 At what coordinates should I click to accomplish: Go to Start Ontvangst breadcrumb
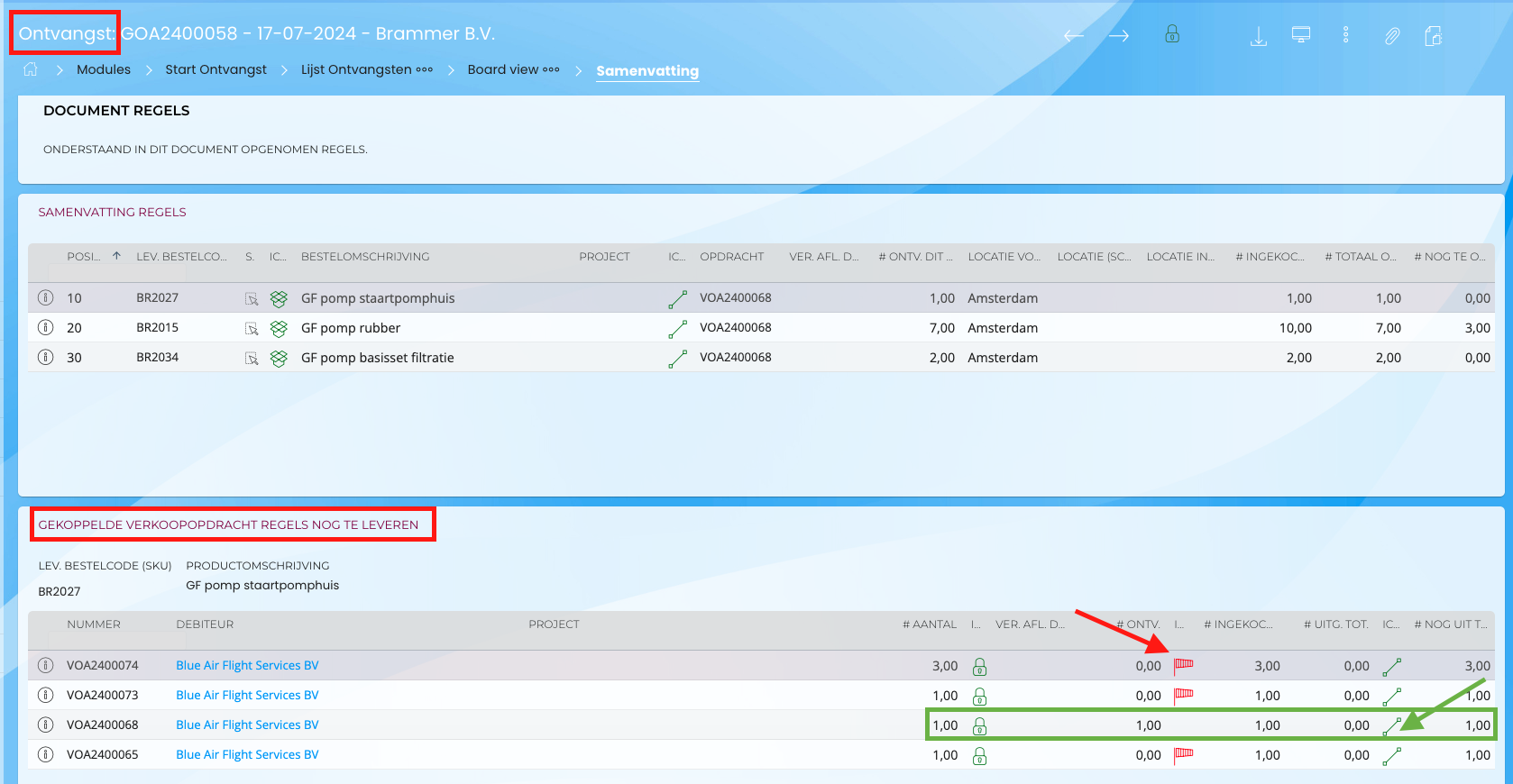point(215,69)
